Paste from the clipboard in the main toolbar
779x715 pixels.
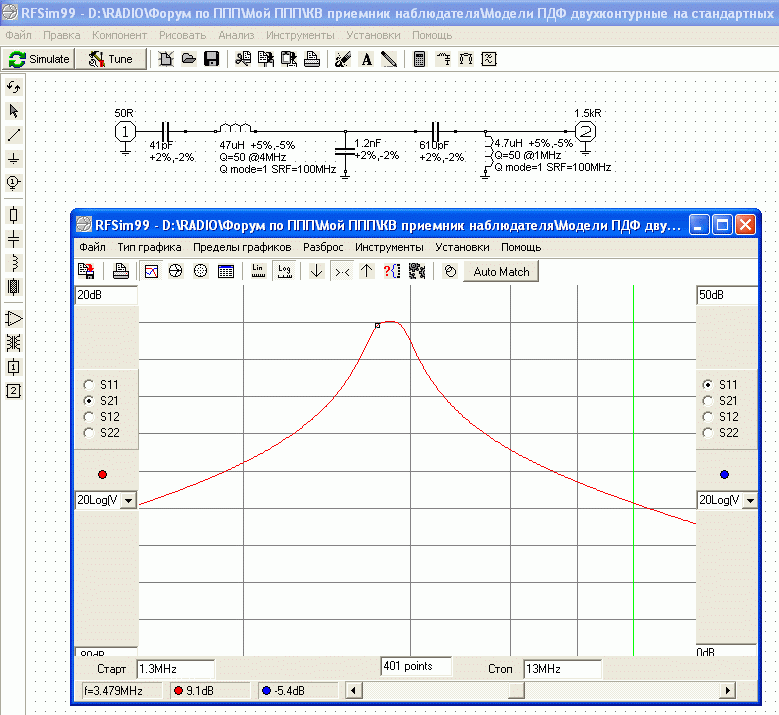coord(289,59)
